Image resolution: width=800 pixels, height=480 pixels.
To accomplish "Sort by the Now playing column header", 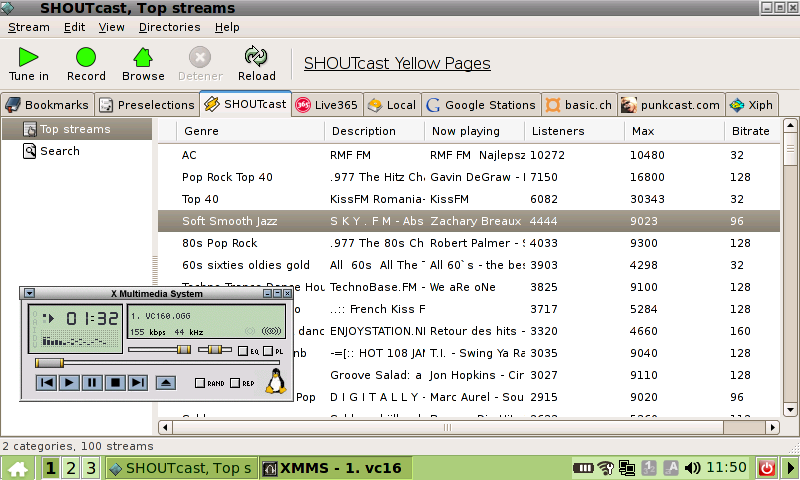I will [474, 131].
